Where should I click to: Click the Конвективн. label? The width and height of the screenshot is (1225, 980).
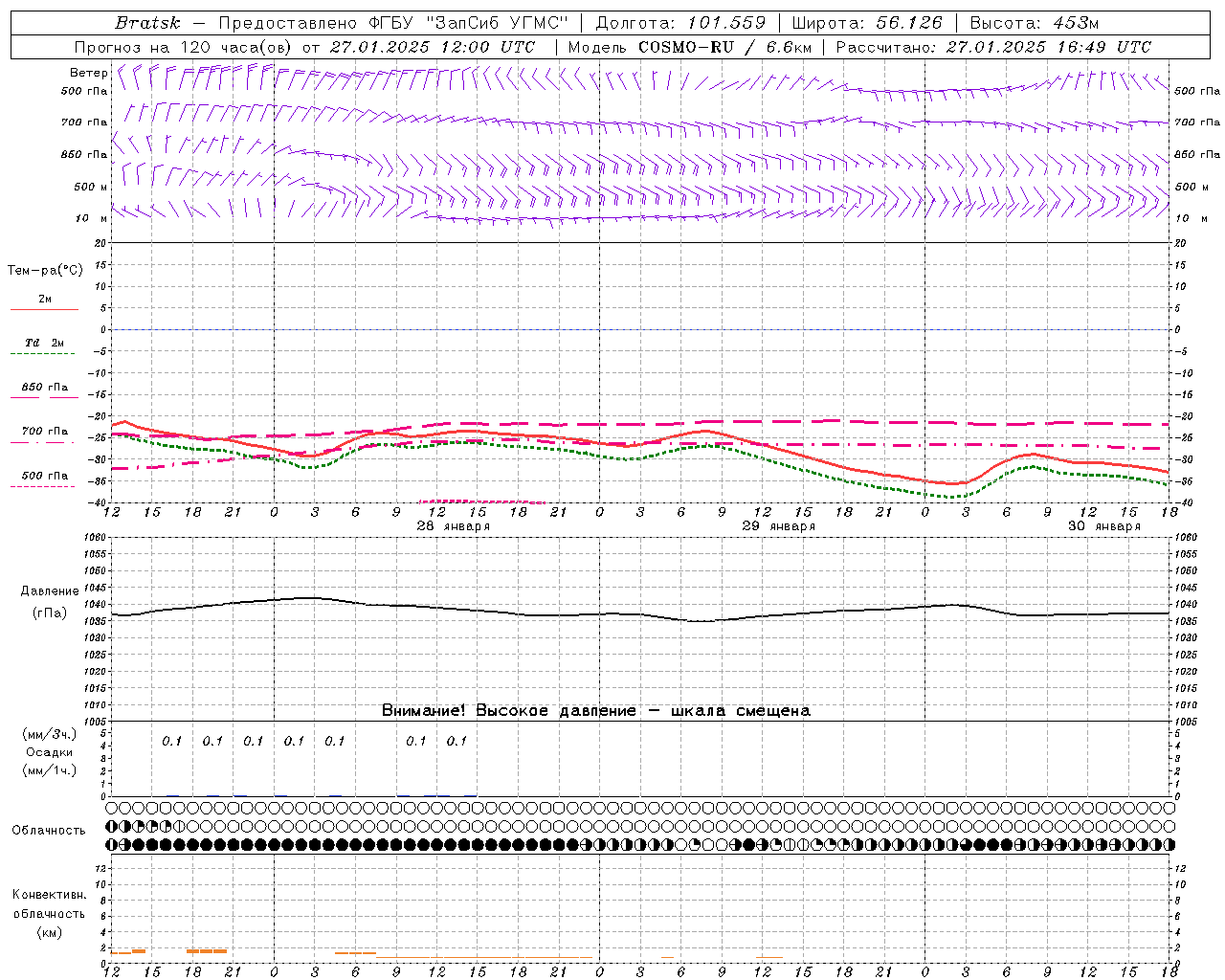click(x=49, y=895)
